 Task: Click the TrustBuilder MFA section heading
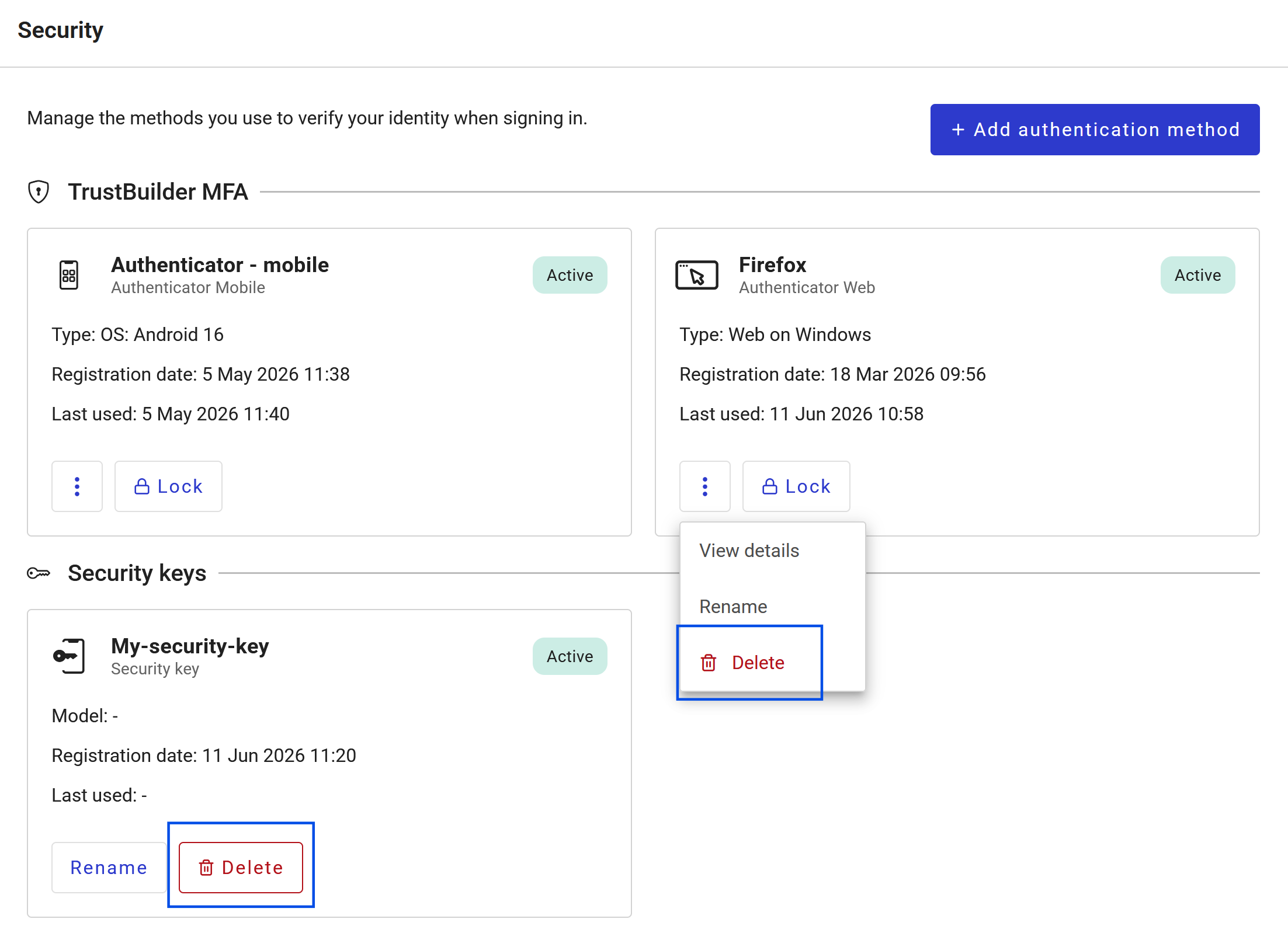pyautogui.click(x=158, y=192)
